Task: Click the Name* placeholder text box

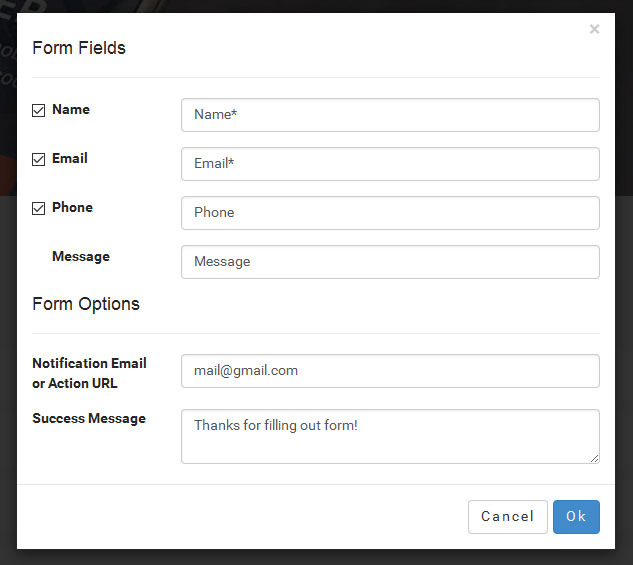Action: pos(390,115)
